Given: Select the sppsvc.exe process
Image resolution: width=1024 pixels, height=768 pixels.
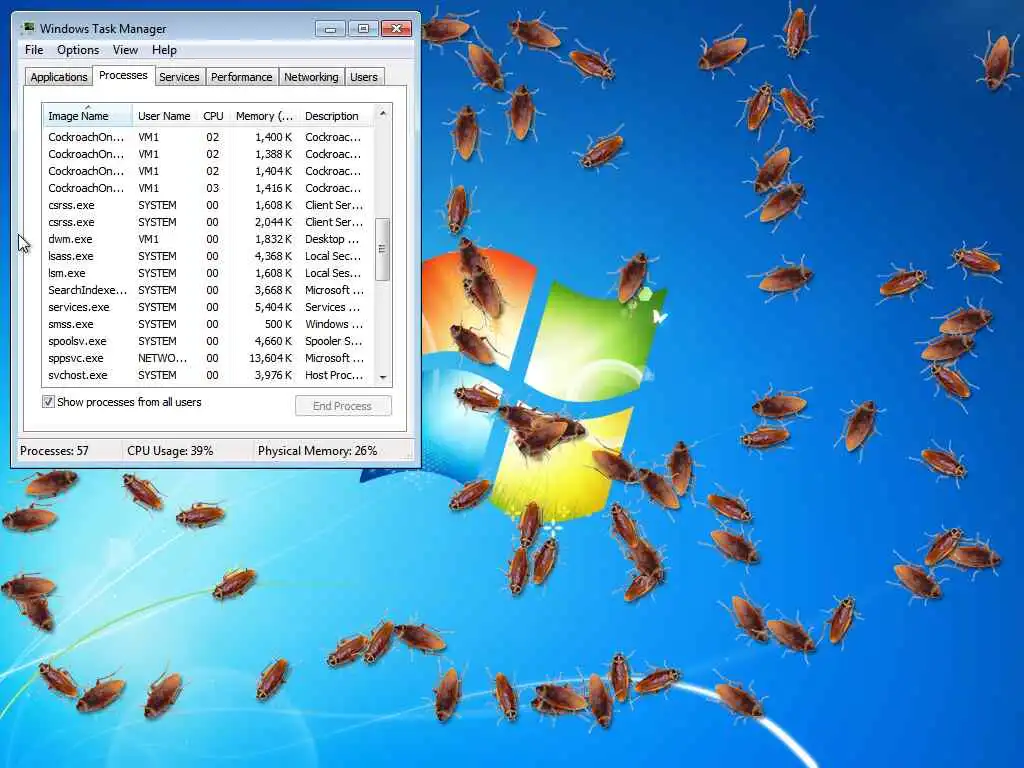Looking at the screenshot, I should tap(209, 358).
